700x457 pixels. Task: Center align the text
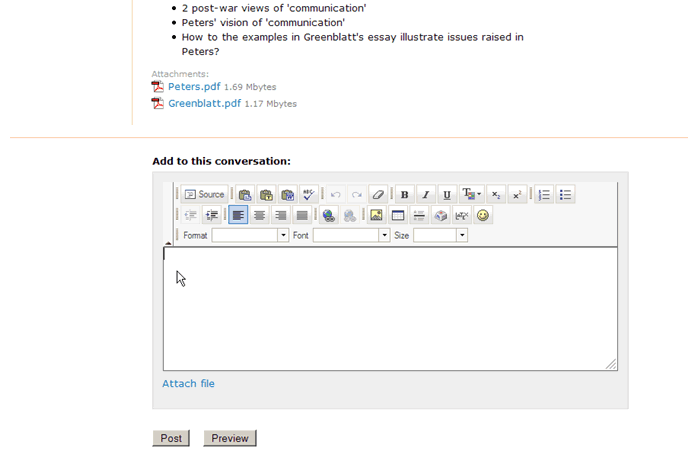[x=259, y=215]
